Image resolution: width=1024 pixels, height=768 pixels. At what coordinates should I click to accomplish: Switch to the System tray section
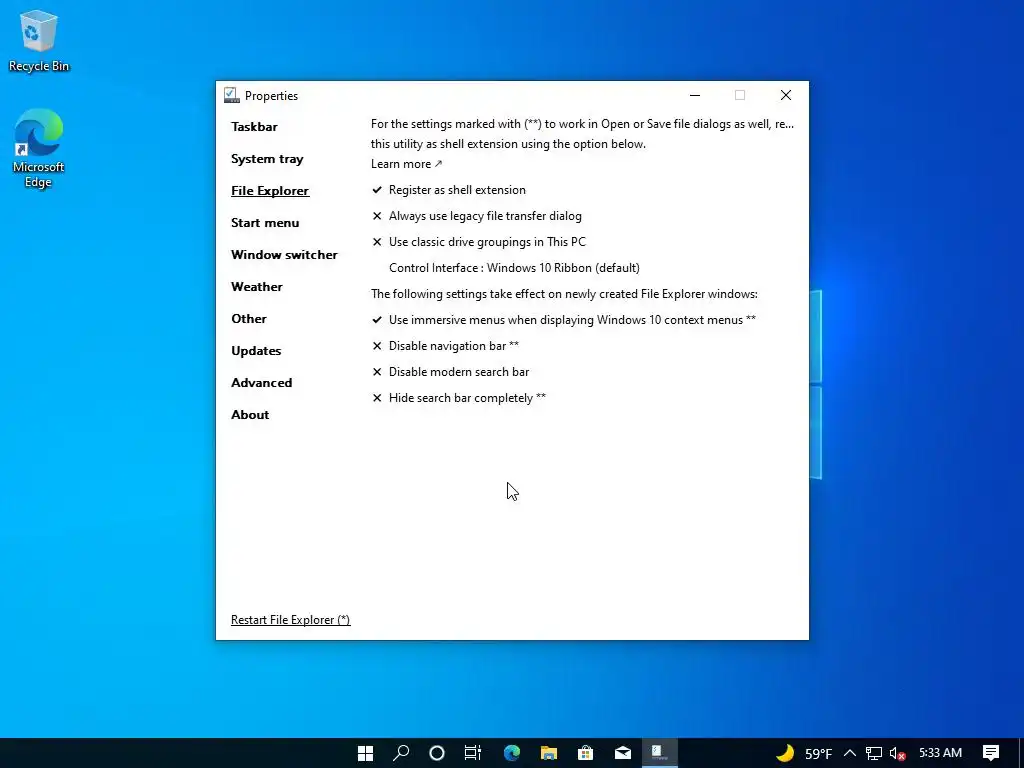coord(267,159)
